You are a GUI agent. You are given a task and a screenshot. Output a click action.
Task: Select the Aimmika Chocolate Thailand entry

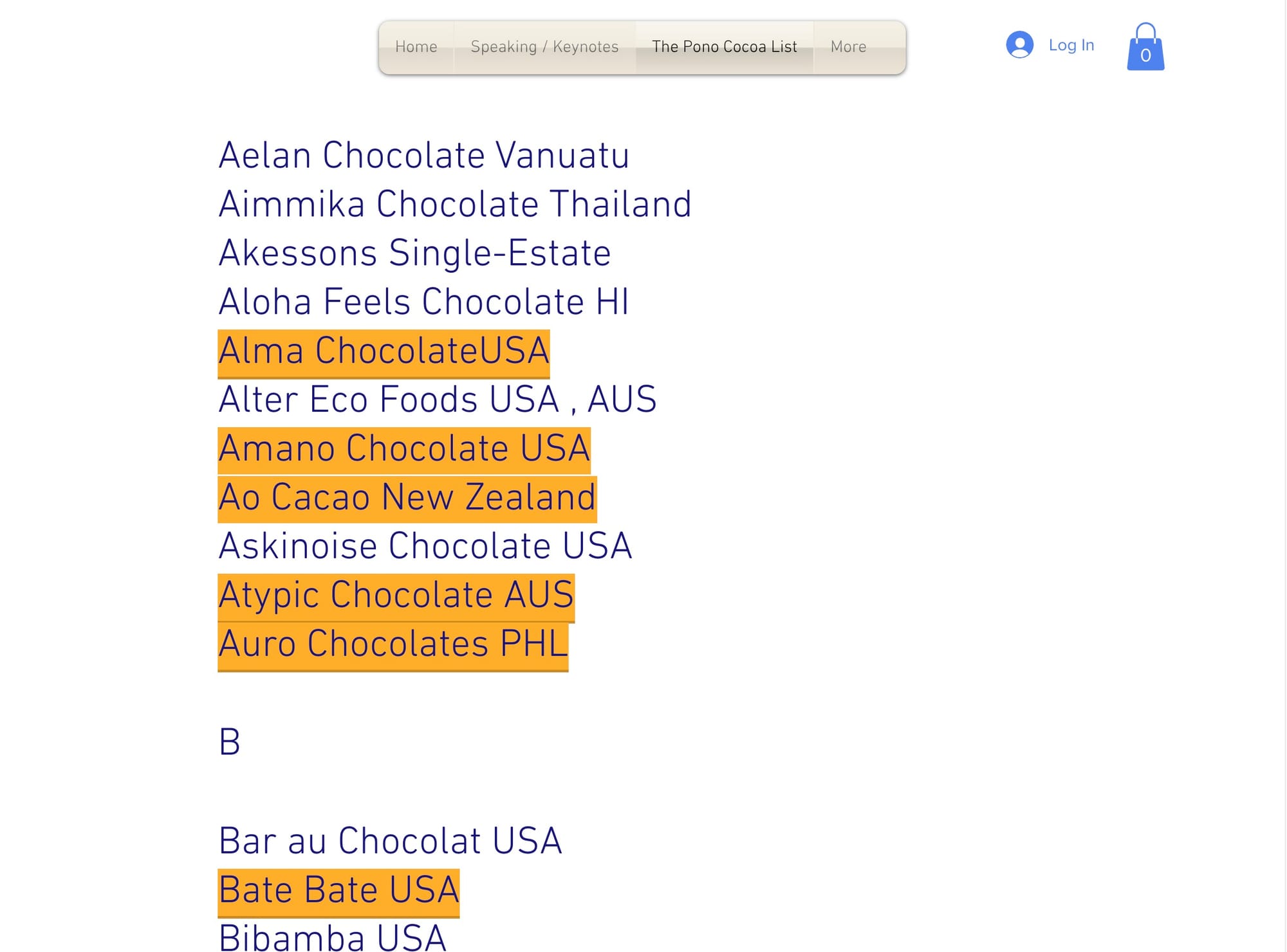click(455, 205)
